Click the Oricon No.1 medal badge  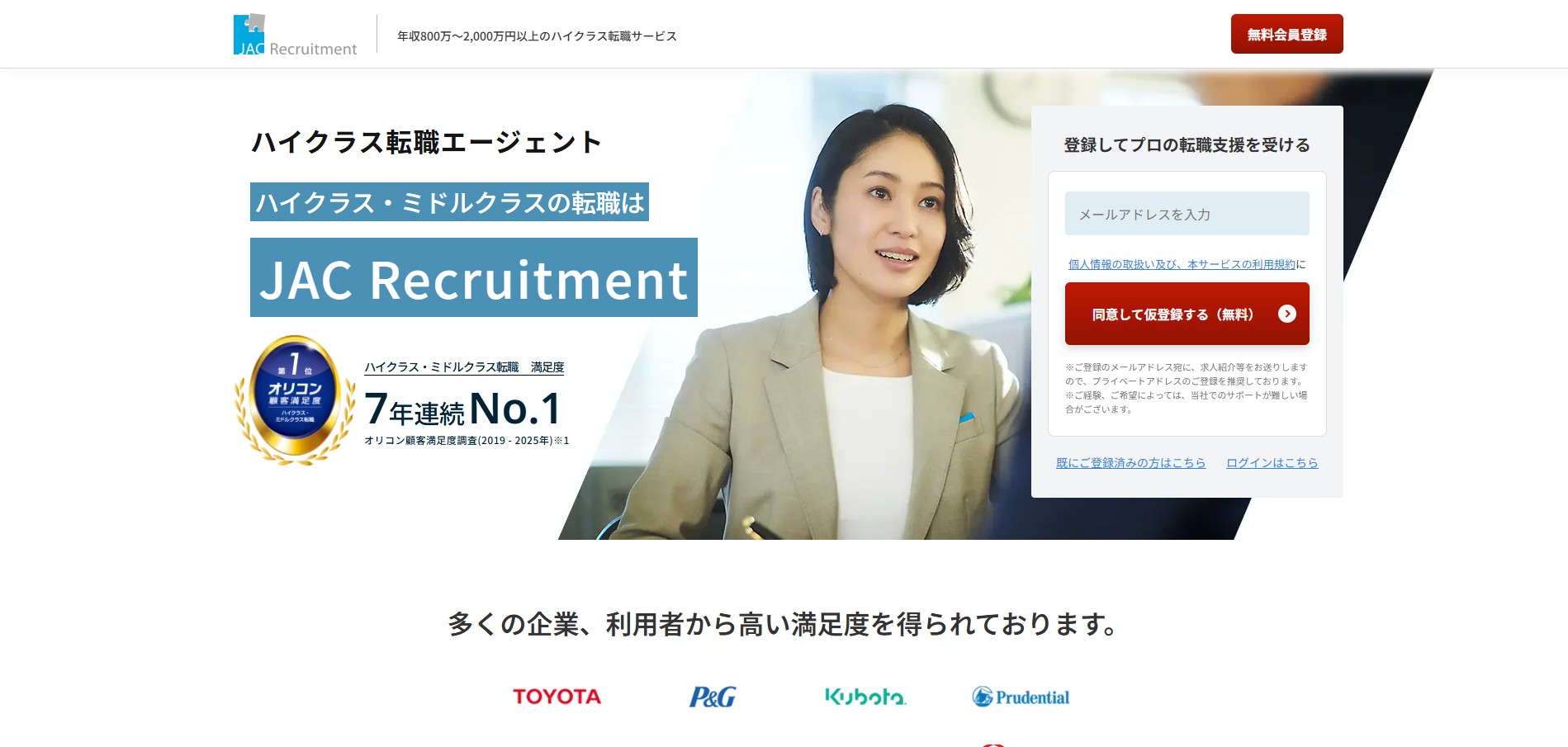pos(295,400)
